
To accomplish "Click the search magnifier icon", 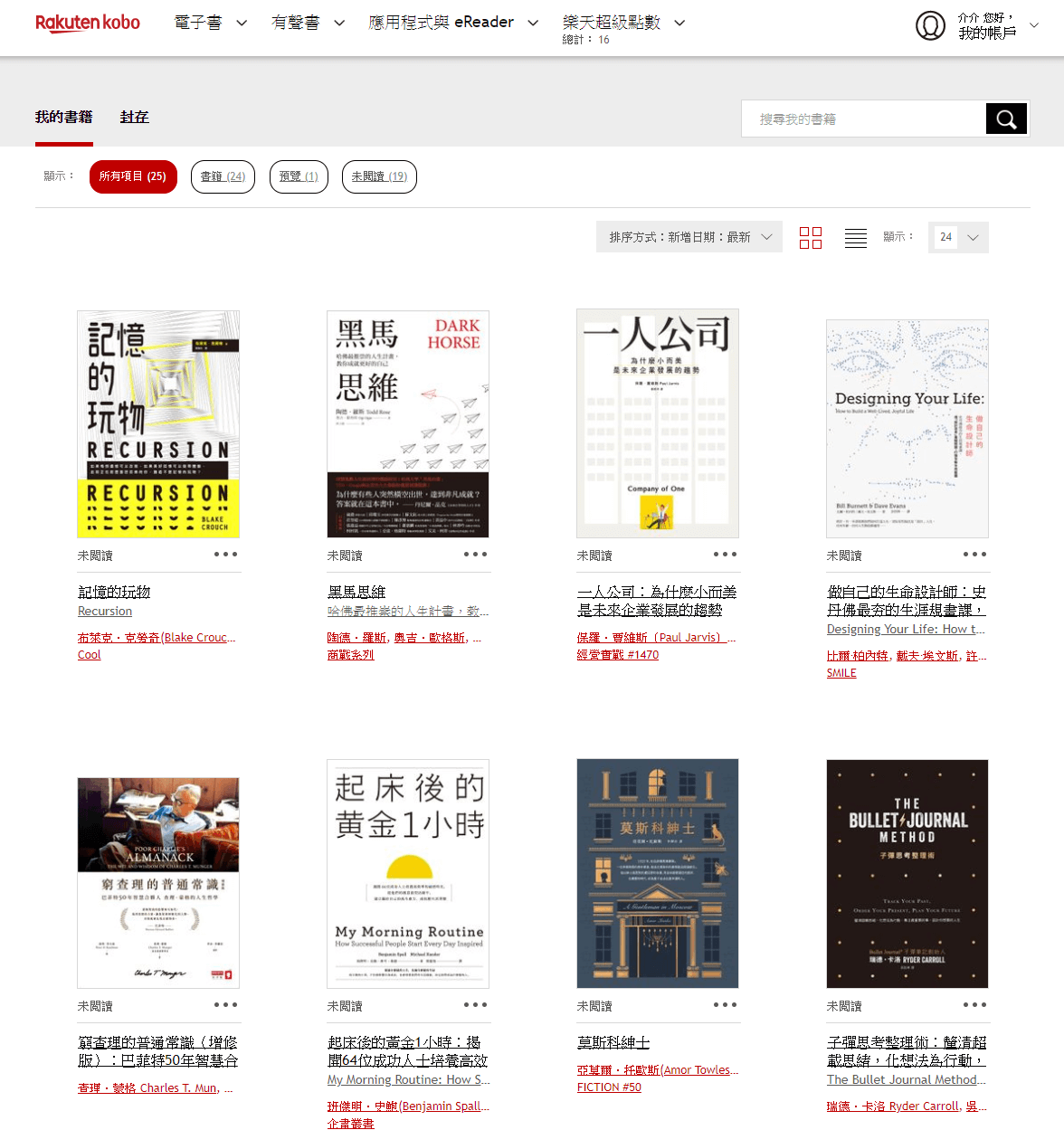I will click(1005, 118).
